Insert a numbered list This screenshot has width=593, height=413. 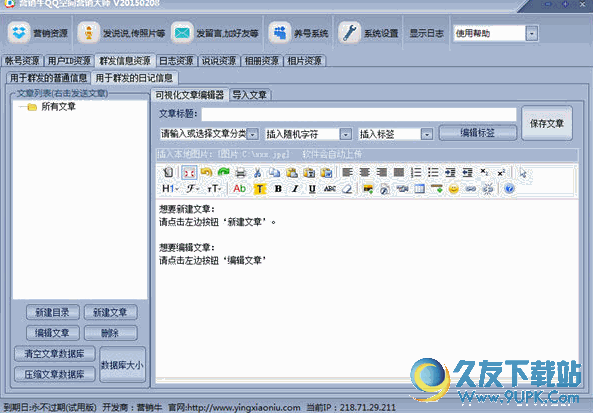click(x=416, y=172)
